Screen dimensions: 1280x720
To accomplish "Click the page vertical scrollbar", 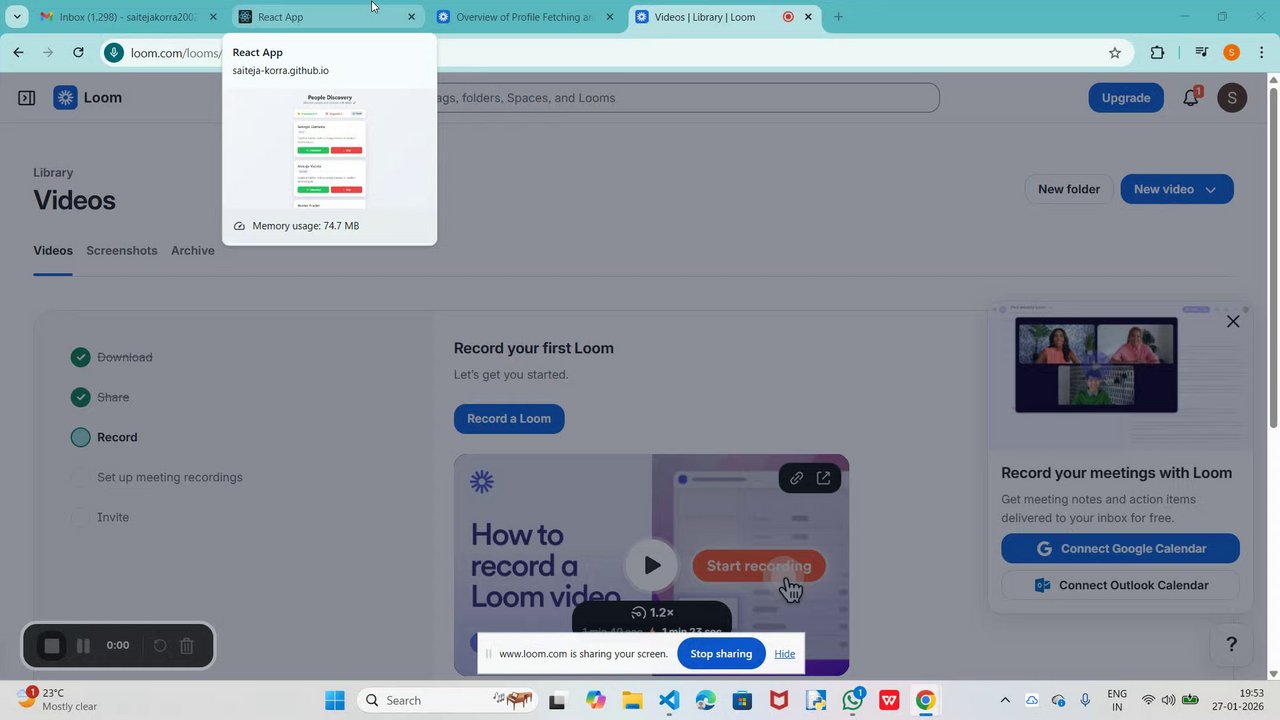I will [1273, 260].
